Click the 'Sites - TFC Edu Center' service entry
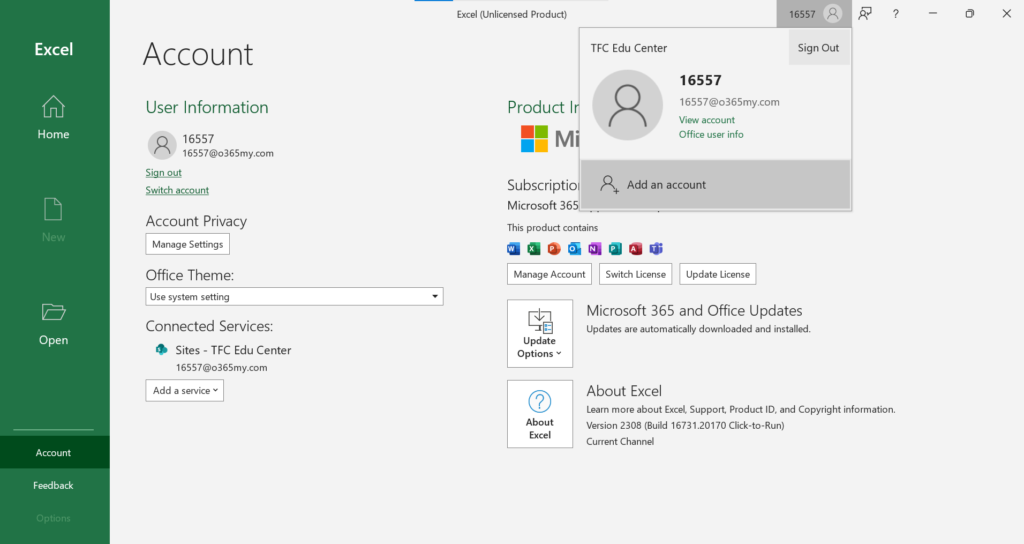The width and height of the screenshot is (1024, 544). (x=233, y=350)
